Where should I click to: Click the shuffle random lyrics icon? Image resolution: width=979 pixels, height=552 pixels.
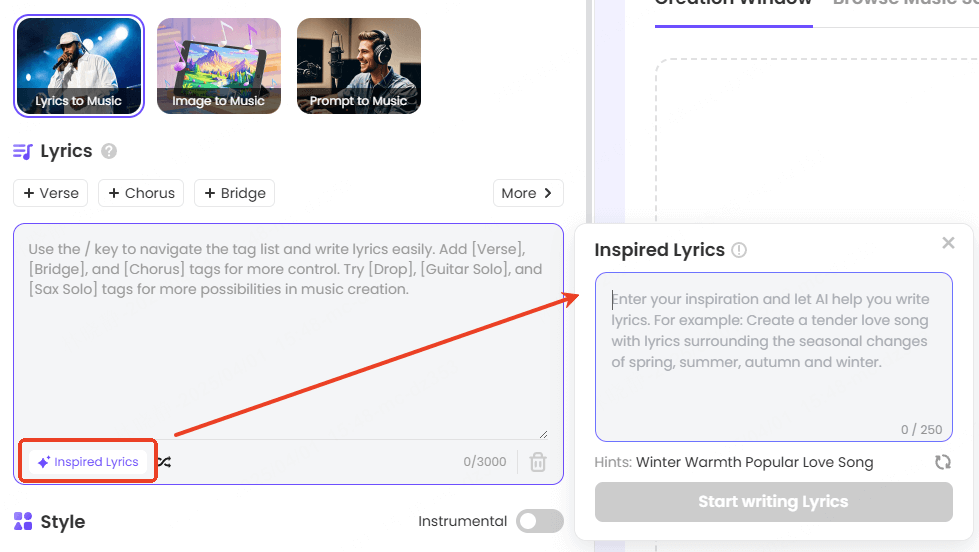(x=164, y=462)
